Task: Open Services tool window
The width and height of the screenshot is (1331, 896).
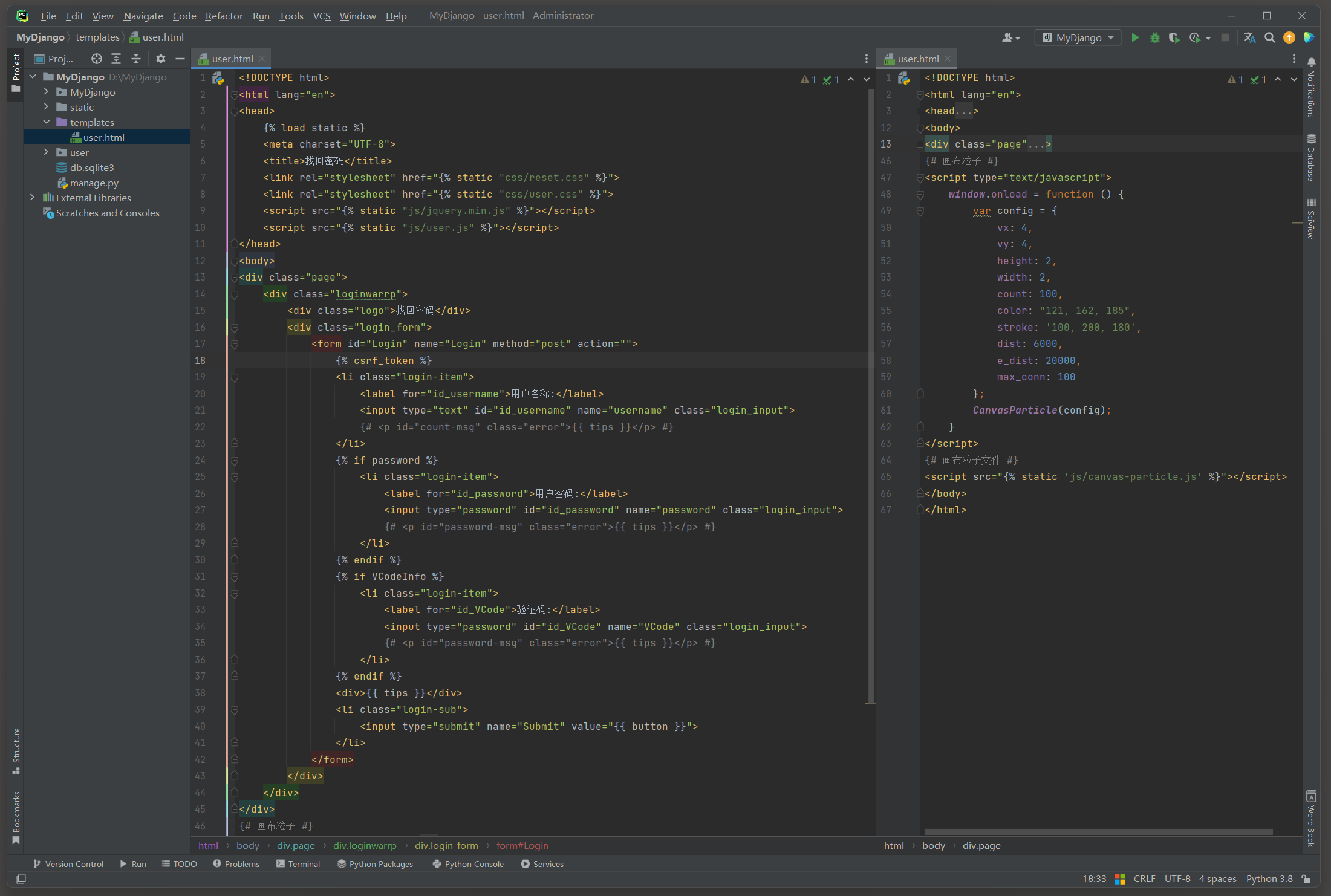Action: (x=542, y=864)
